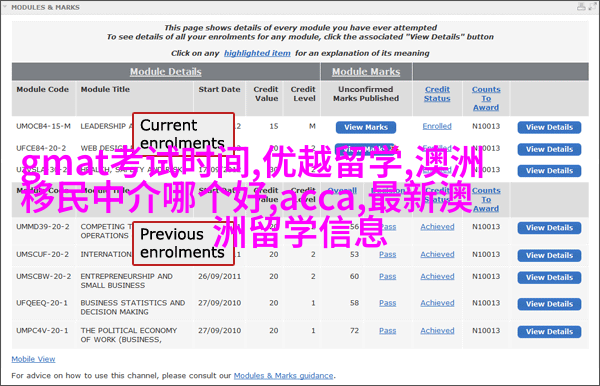Click the module code UMPC4V-20-1
Image resolution: width=600 pixels, height=386 pixels.
42,331
